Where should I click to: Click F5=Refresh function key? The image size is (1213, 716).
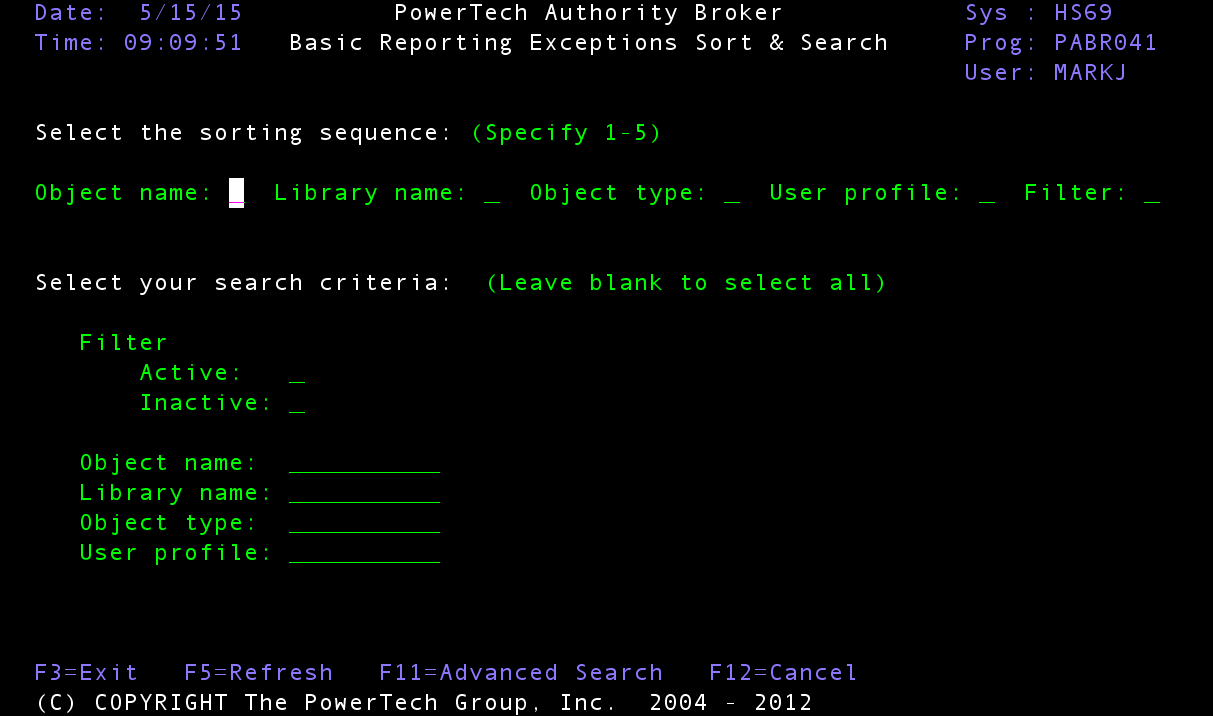(x=259, y=672)
